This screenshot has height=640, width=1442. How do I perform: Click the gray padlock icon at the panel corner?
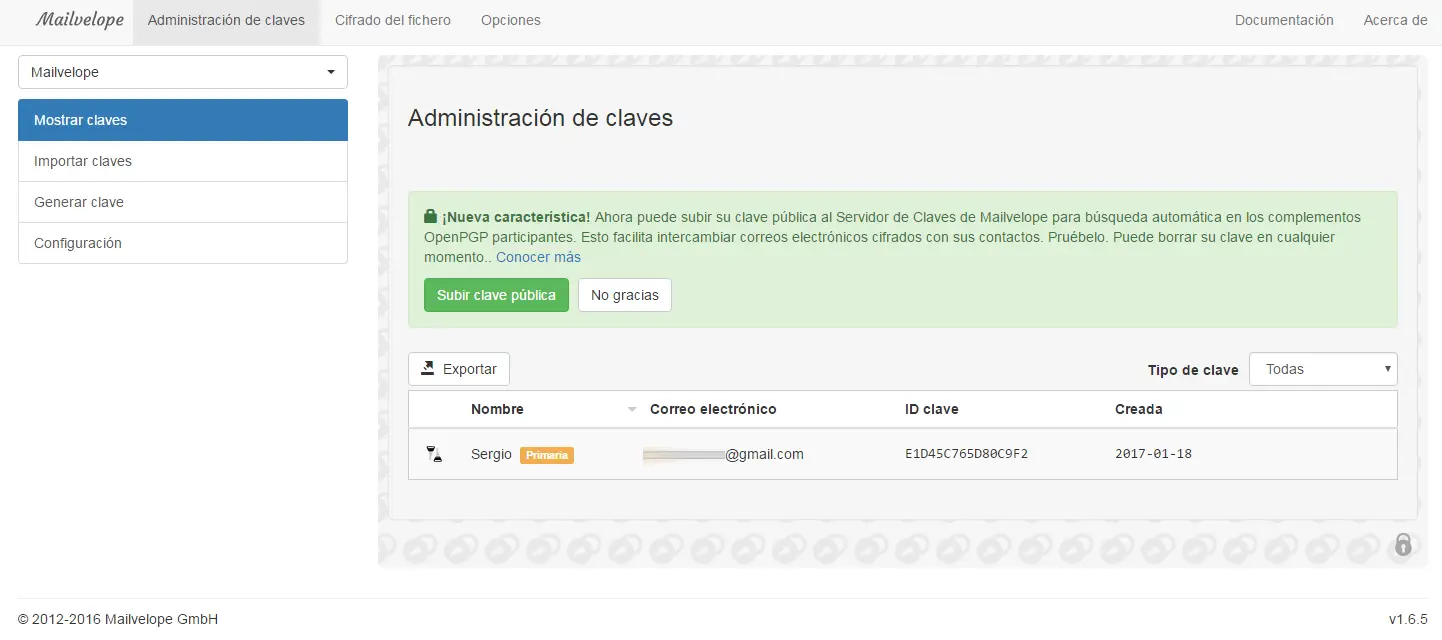1403,545
